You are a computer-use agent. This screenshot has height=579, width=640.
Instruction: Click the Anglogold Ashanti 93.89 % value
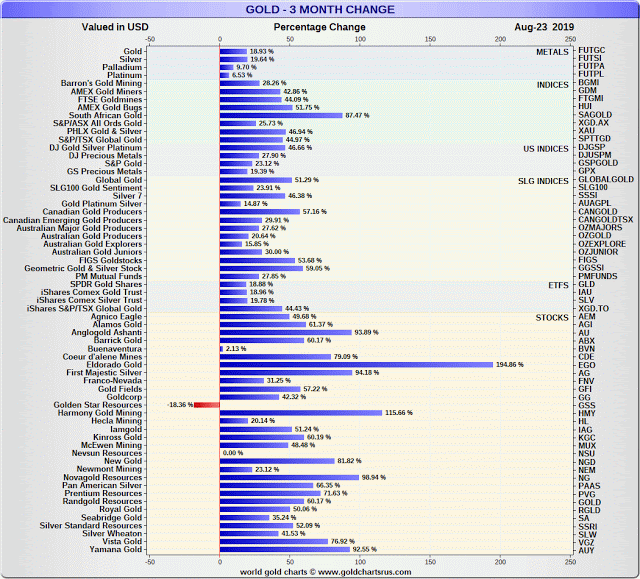point(366,332)
